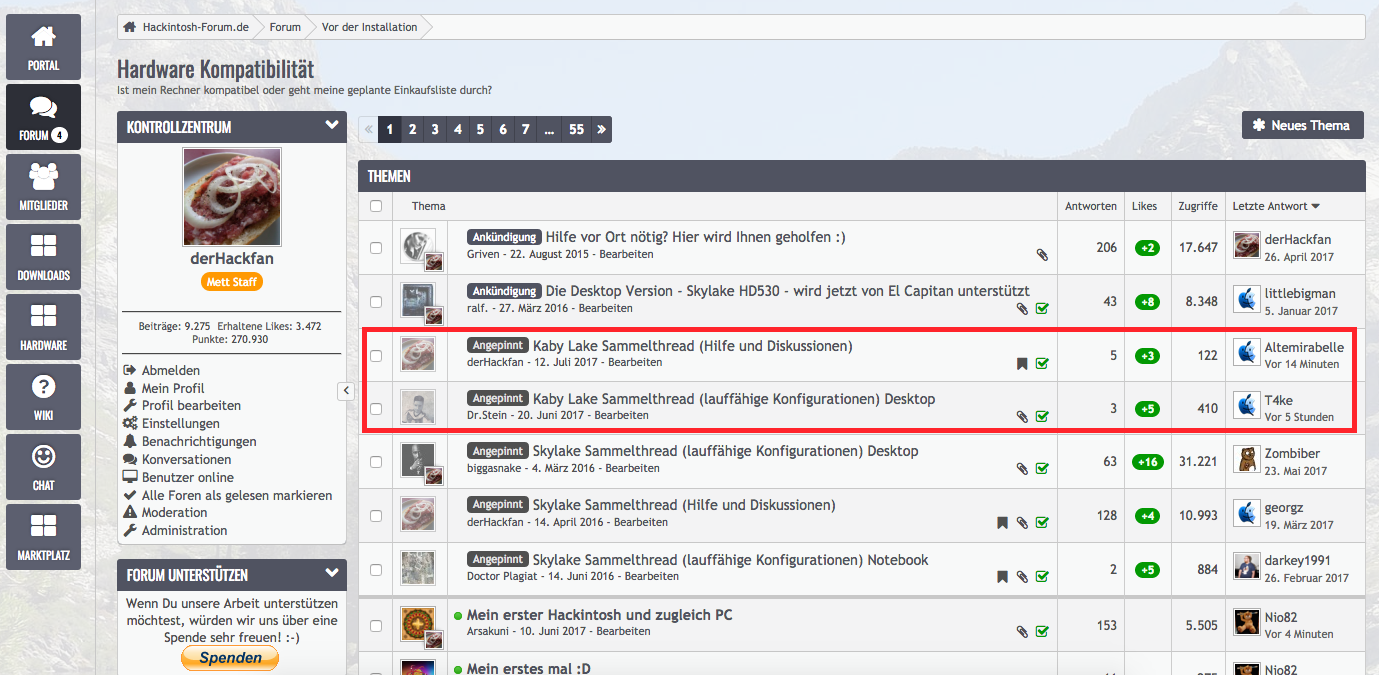Collapse the sidebar with the arrow toggle
Image resolution: width=1379 pixels, height=675 pixels.
(x=346, y=390)
